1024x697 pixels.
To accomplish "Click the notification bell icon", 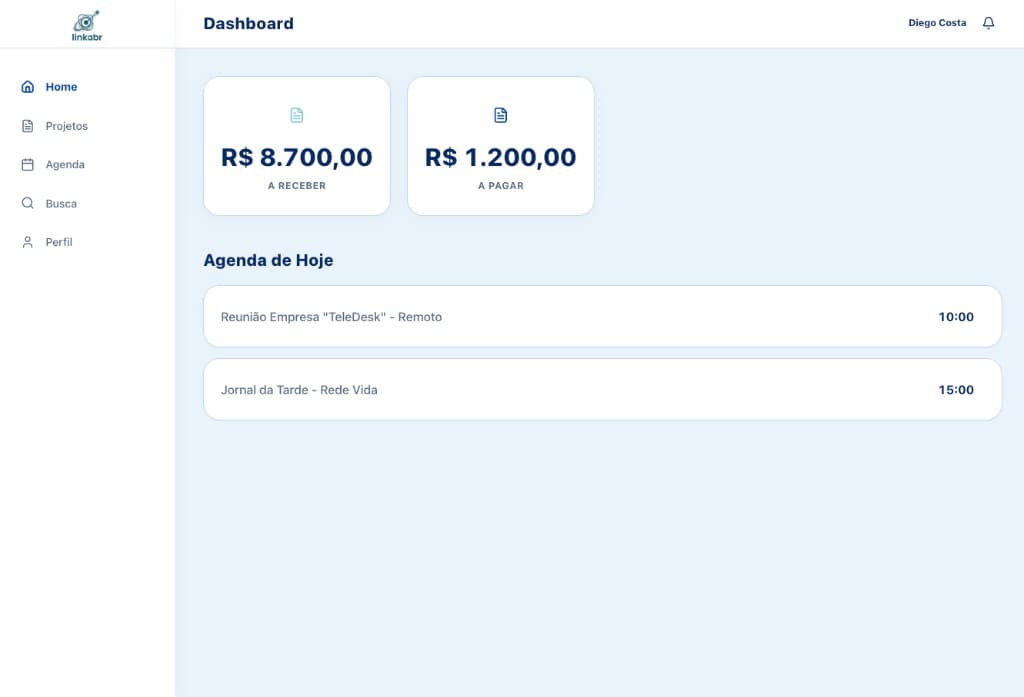I will 989,22.
